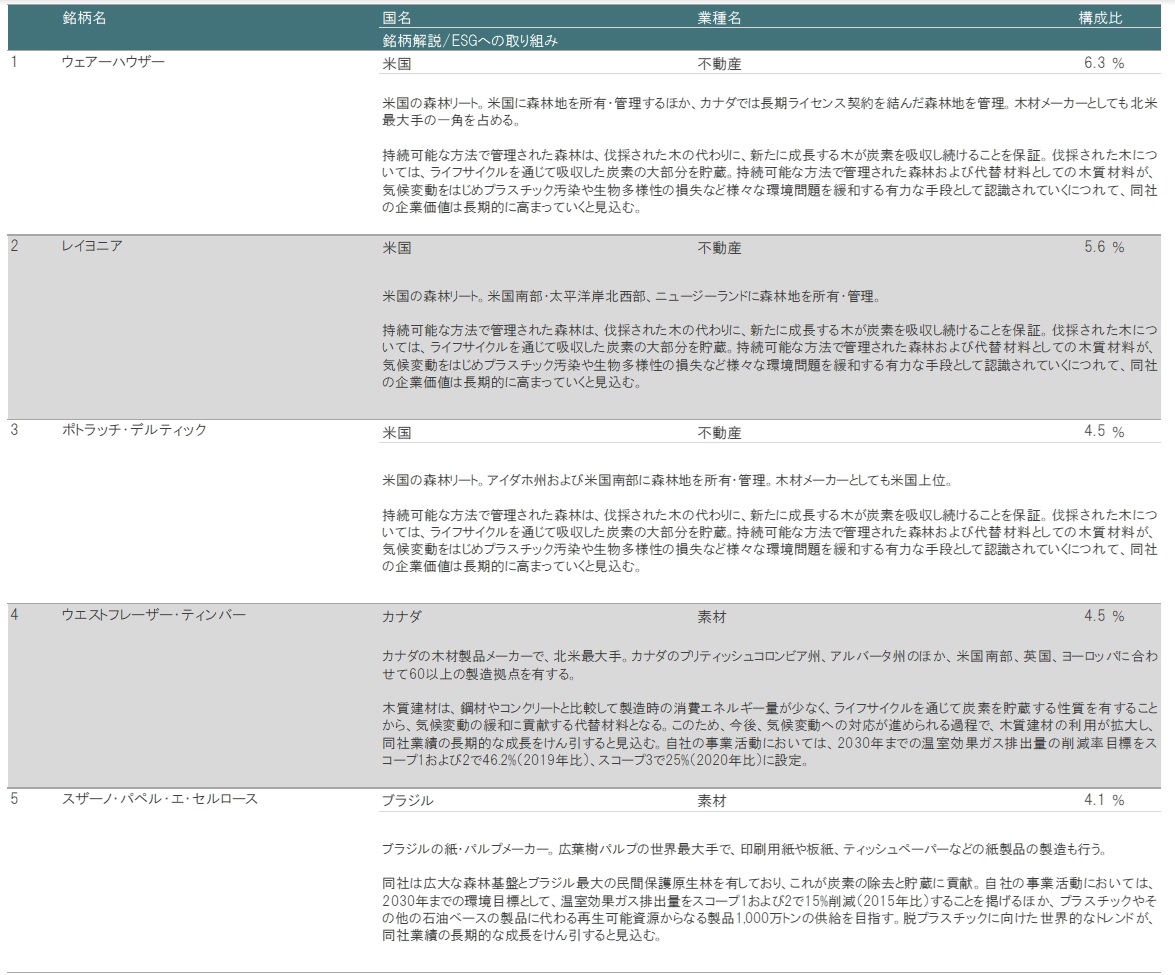This screenshot has height=975, width=1175.
Task: Click 不動産 sector in the レイヨニア row
Action: [719, 248]
